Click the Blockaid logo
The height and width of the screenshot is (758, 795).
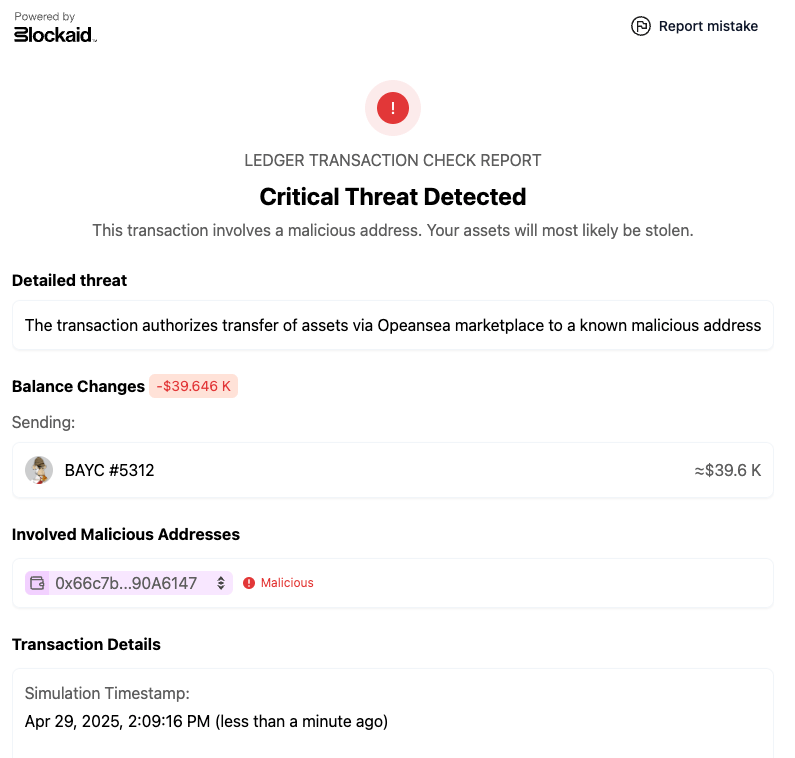point(55,35)
